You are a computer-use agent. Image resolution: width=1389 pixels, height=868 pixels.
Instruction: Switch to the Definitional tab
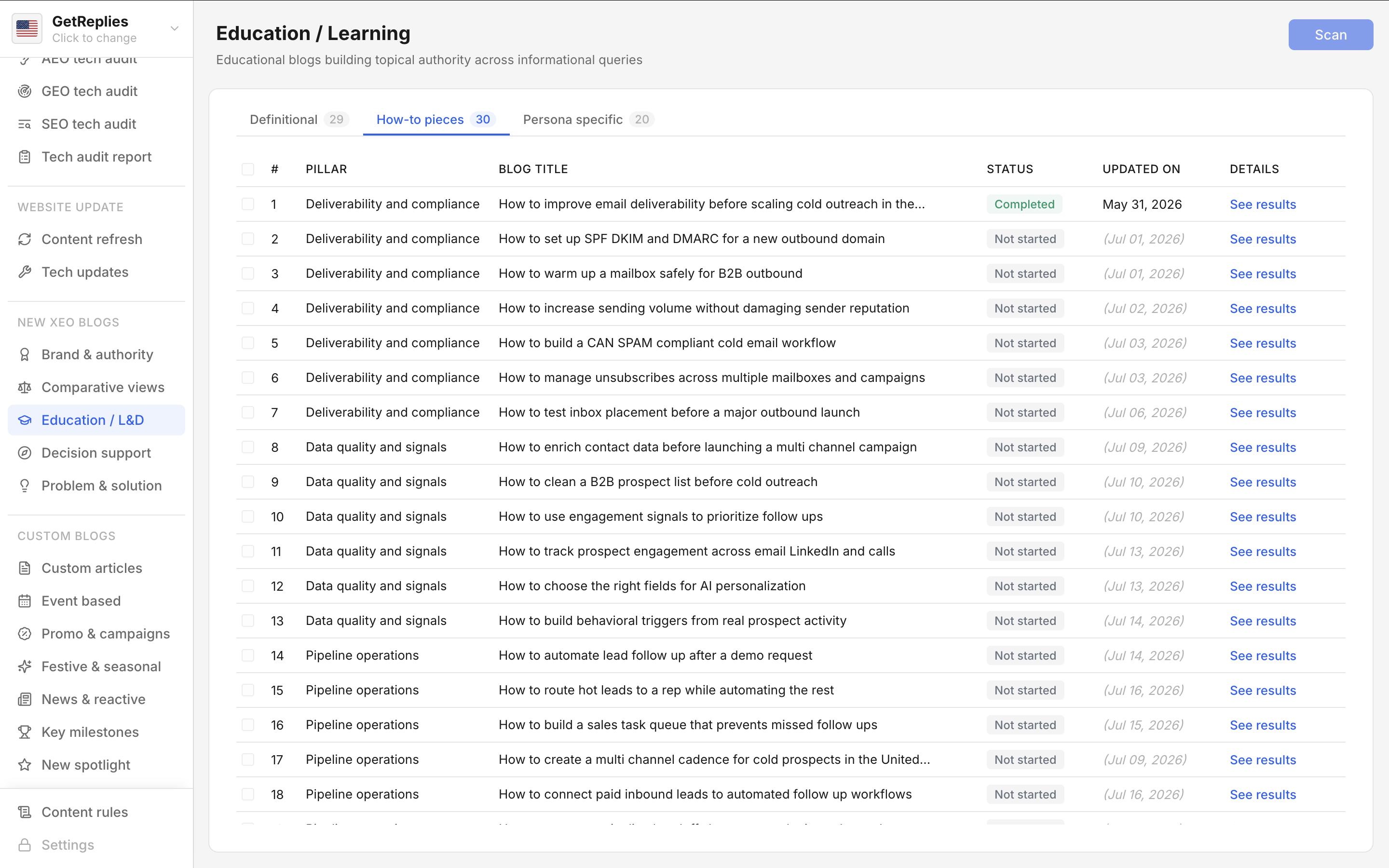(x=299, y=120)
